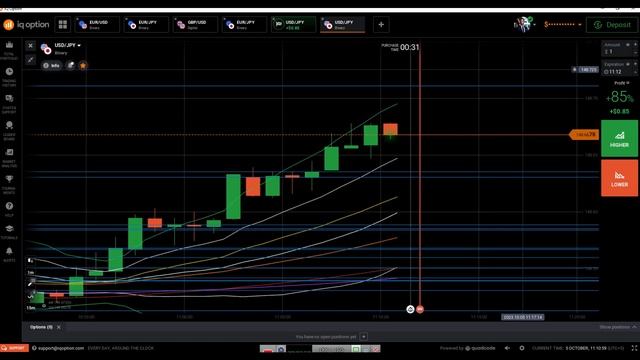Open Chats & Support in the sidebar
Viewport: 640px width, 360px height.
9,104
